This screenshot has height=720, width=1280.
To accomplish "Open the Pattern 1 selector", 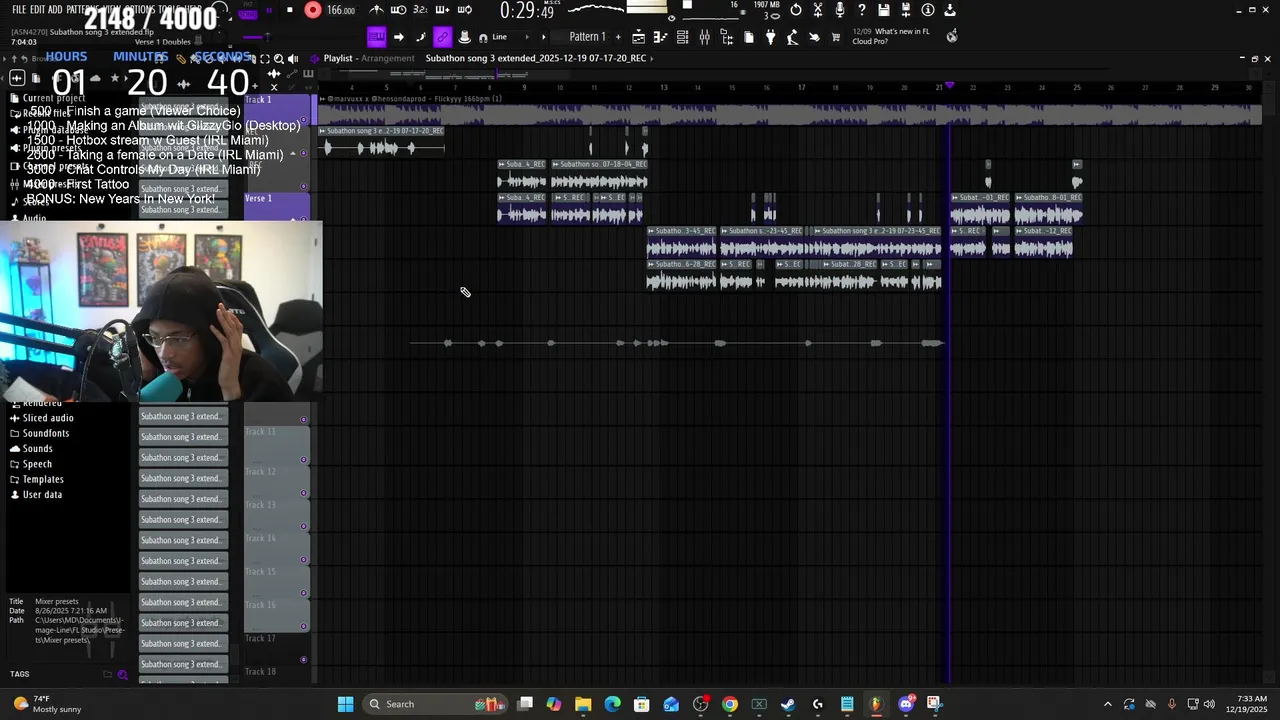I will click(587, 37).
